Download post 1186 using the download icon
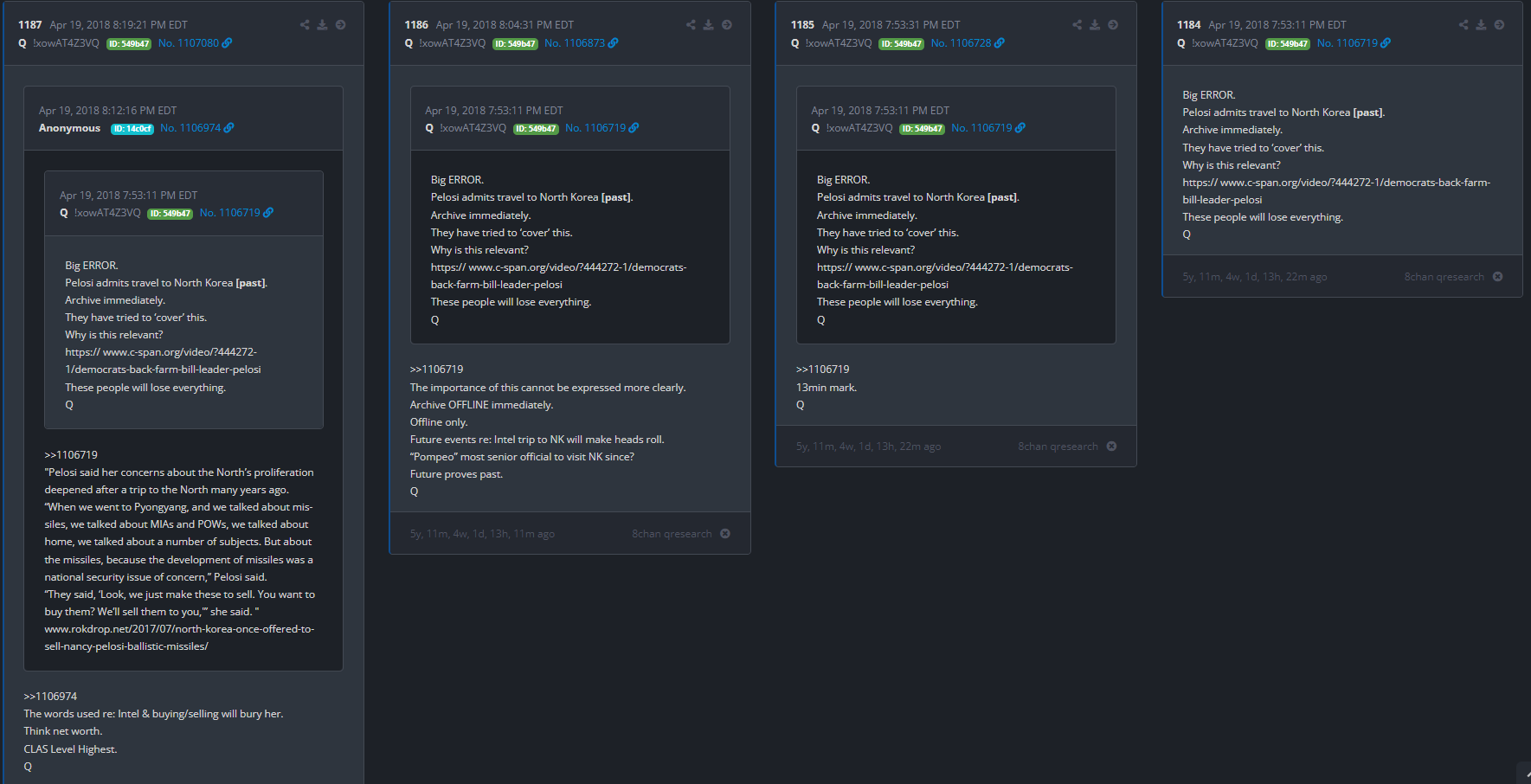 (x=708, y=25)
